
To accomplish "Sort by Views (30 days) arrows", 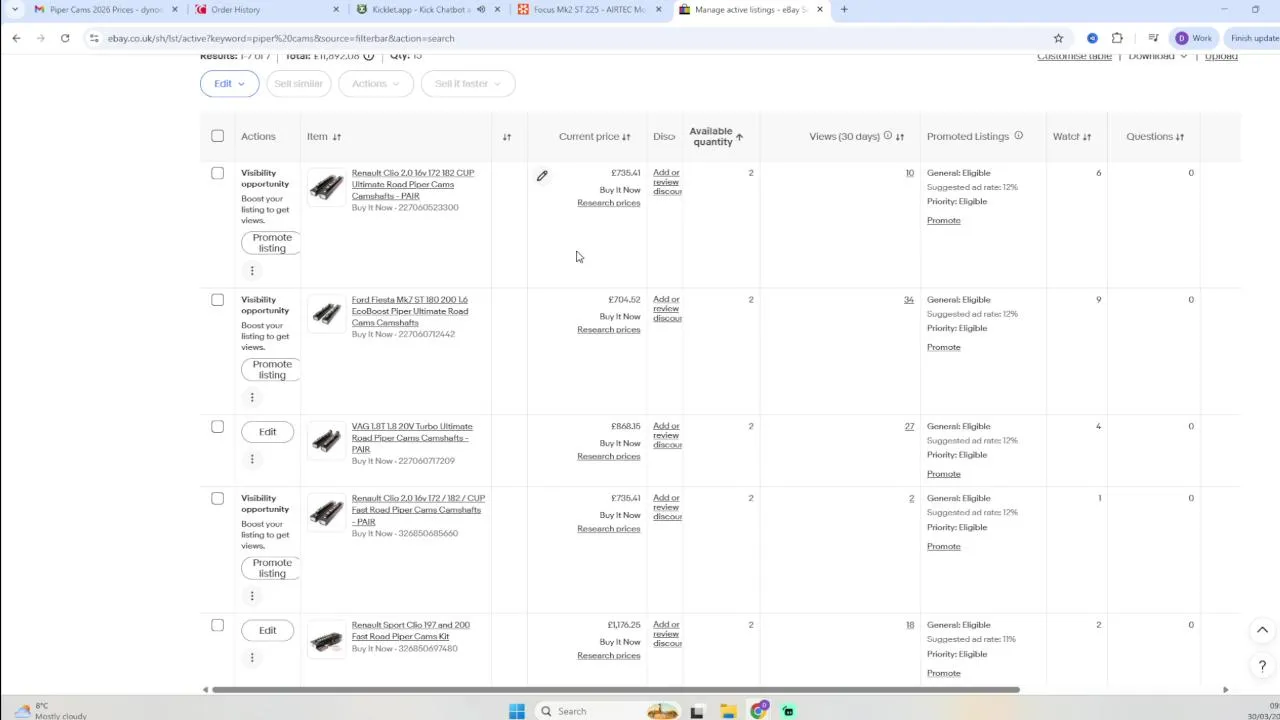I will (x=900, y=137).
